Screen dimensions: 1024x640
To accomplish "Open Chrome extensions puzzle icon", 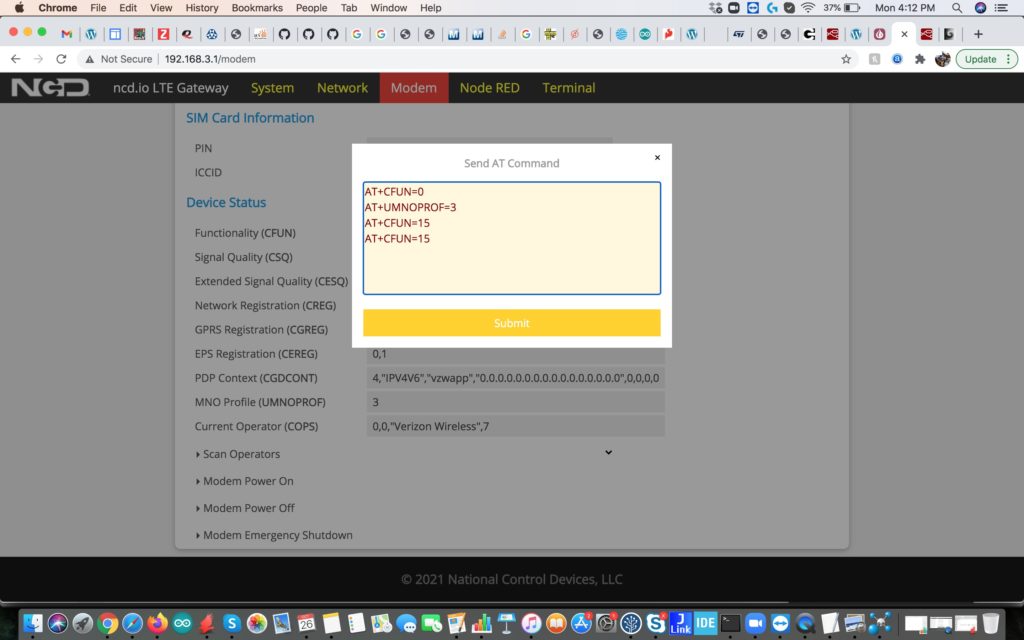I will pyautogui.click(x=919, y=59).
